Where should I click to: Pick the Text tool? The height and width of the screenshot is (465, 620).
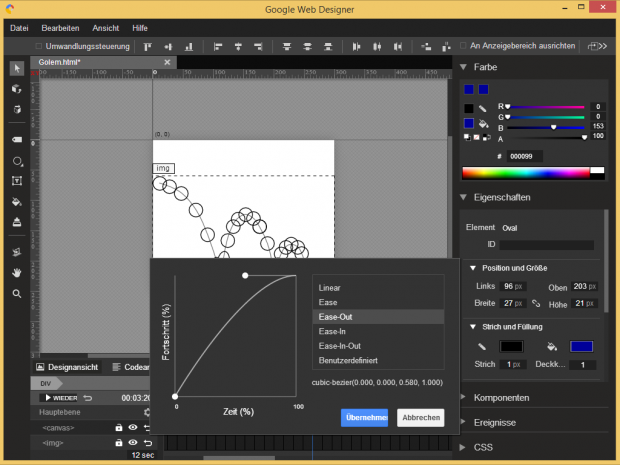tap(17, 181)
